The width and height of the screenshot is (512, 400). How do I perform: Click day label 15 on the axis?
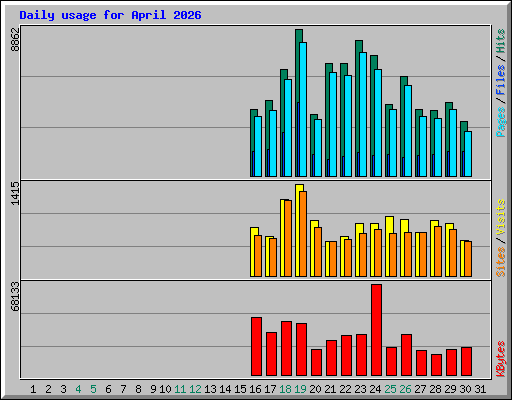tap(240, 389)
